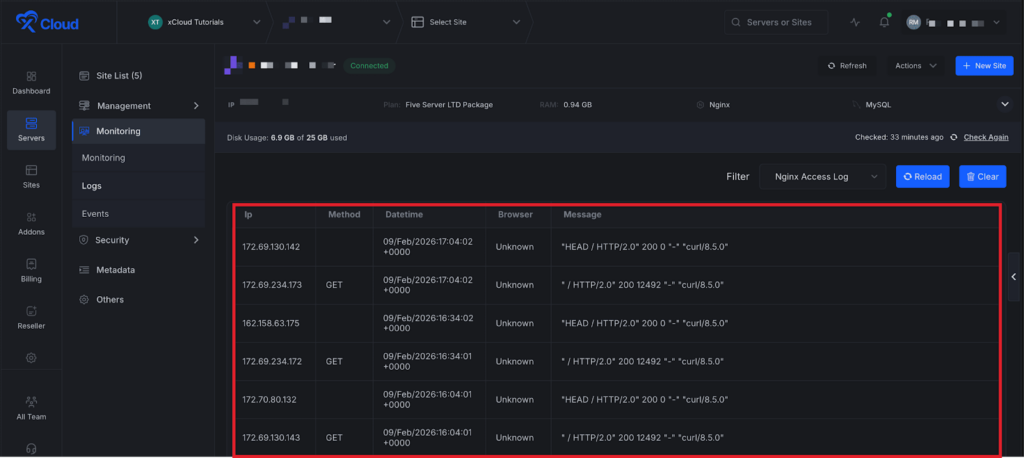Viewport: 1024px width, 458px height.
Task: Click the Check Again link
Action: pyautogui.click(x=985, y=137)
